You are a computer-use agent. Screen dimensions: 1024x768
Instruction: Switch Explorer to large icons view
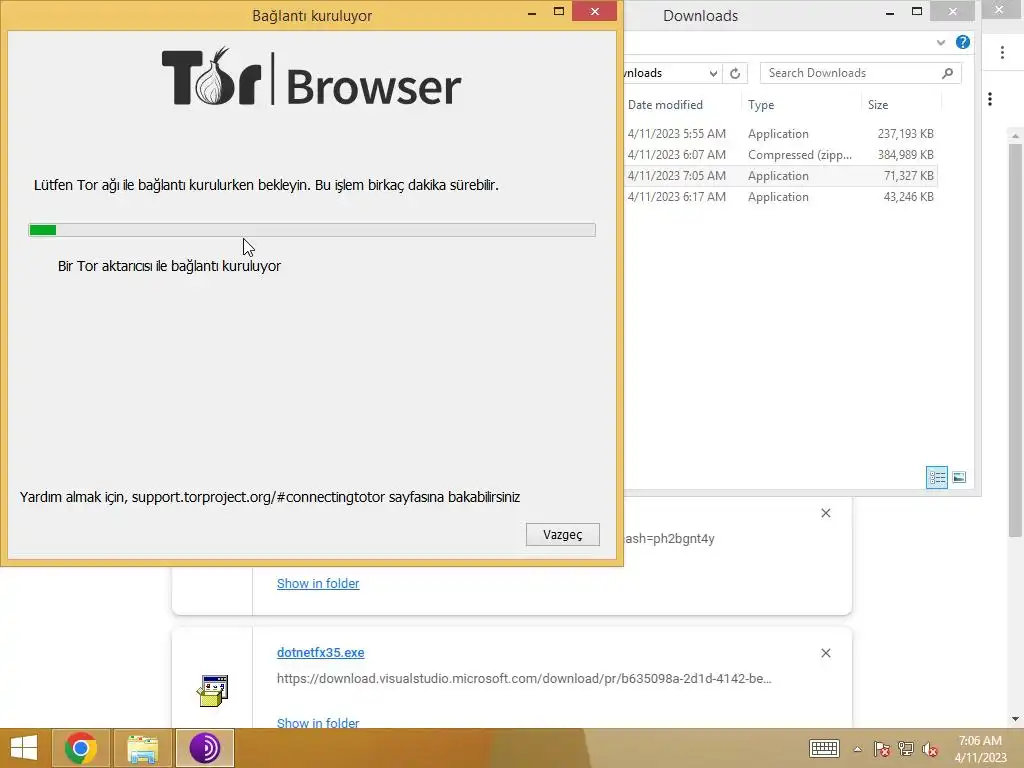(x=959, y=477)
